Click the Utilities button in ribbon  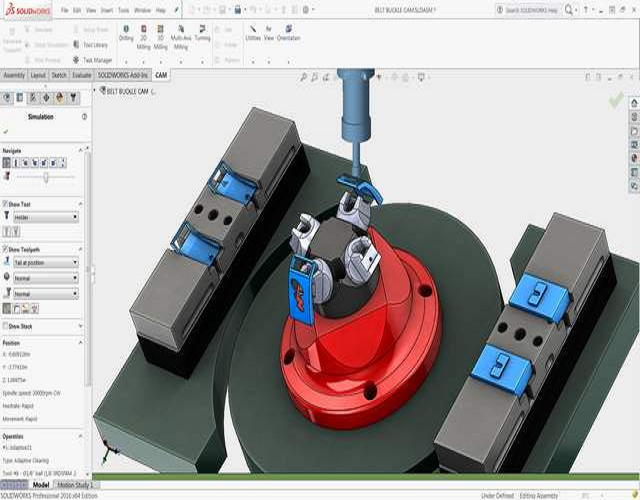click(x=252, y=31)
